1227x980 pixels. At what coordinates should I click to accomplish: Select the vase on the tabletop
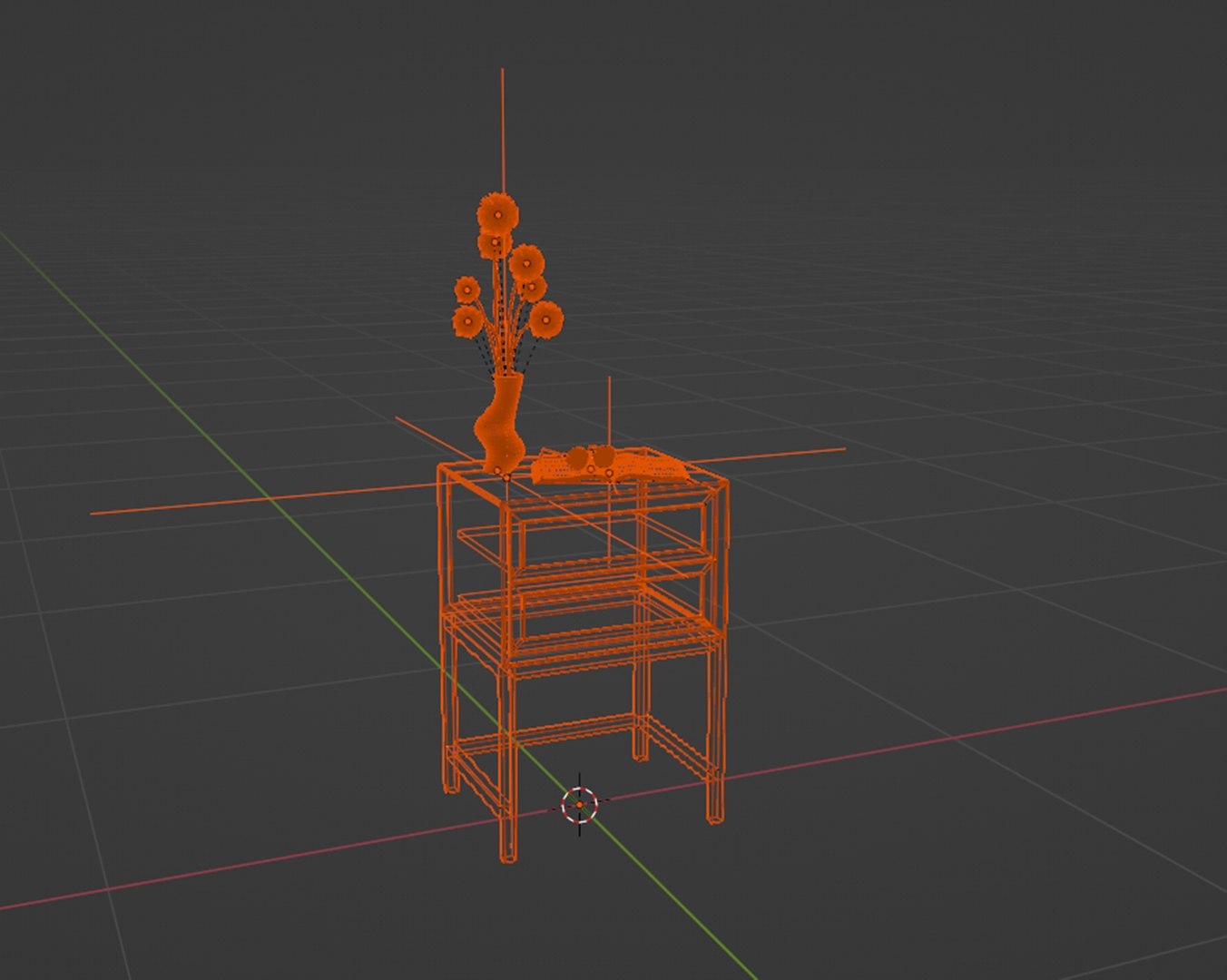click(x=500, y=425)
